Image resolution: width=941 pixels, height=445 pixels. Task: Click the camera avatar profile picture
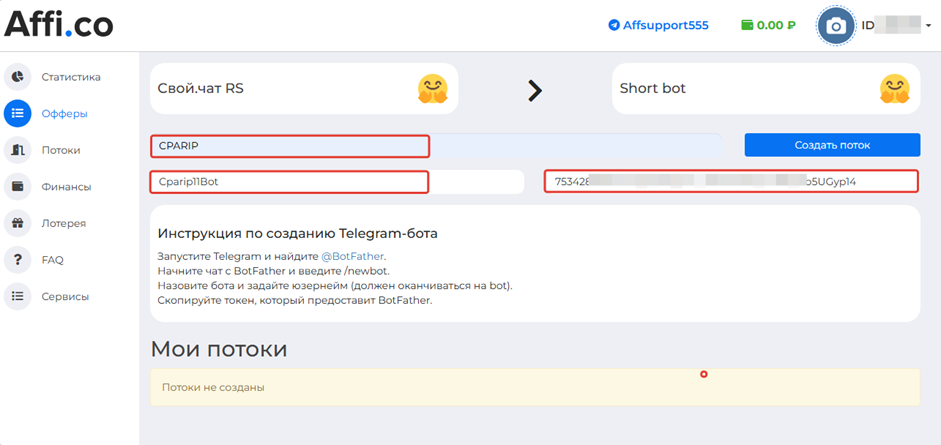click(x=836, y=26)
